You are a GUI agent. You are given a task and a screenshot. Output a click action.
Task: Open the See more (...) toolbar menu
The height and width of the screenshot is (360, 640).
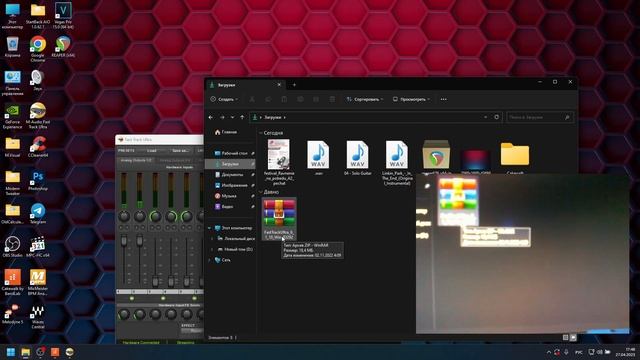444,99
